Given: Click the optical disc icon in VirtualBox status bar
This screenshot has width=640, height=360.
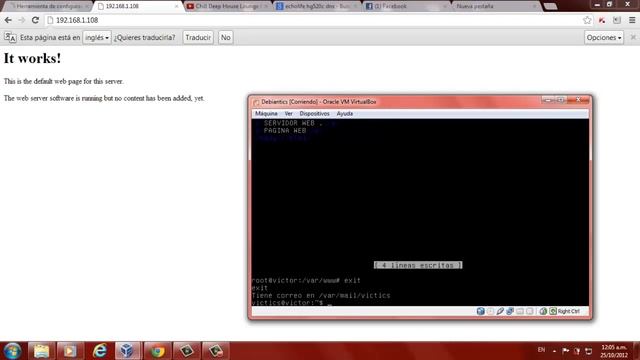Looking at the screenshot, I should pos(490,311).
